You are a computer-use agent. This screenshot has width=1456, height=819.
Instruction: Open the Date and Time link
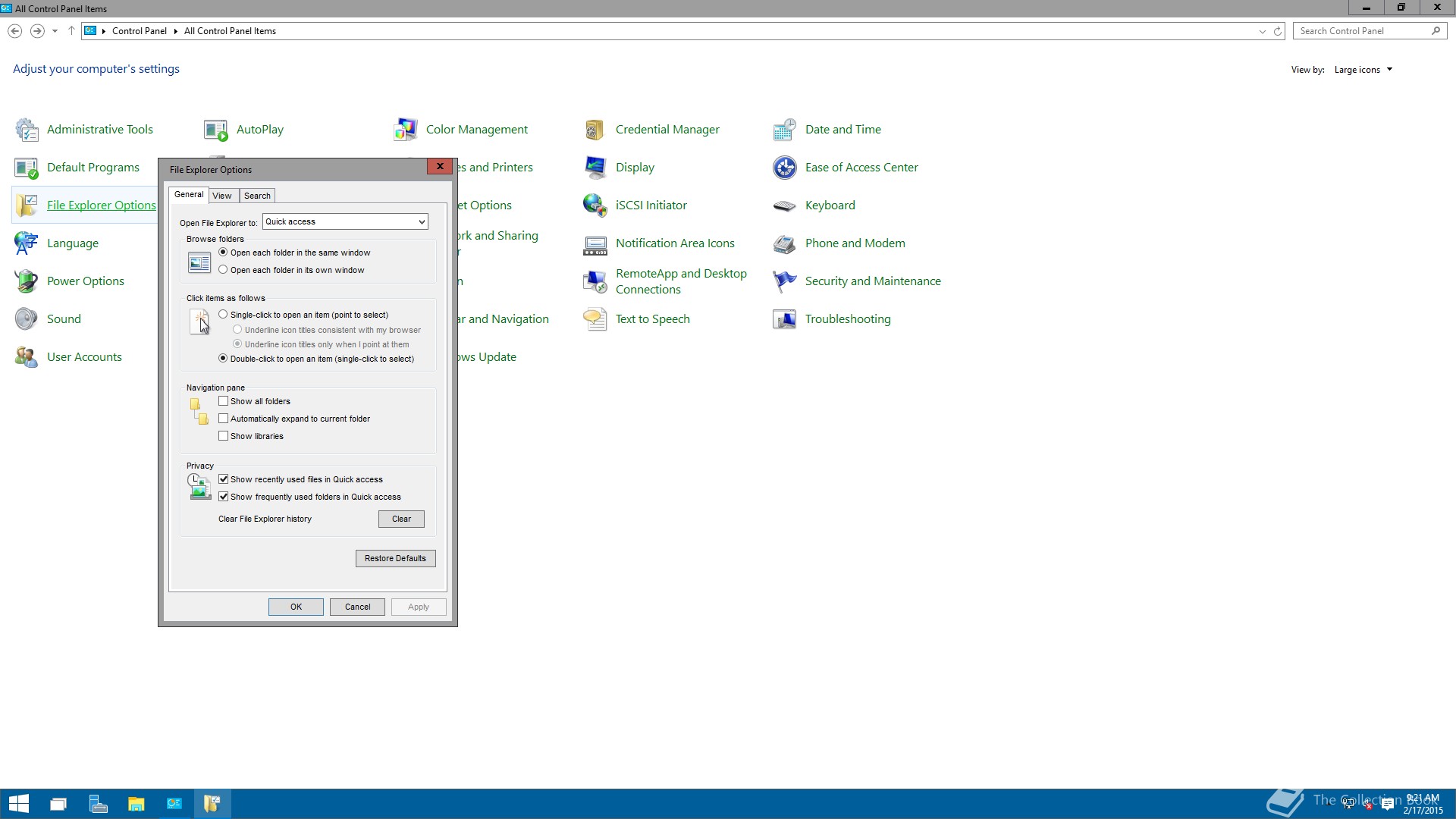pyautogui.click(x=843, y=130)
